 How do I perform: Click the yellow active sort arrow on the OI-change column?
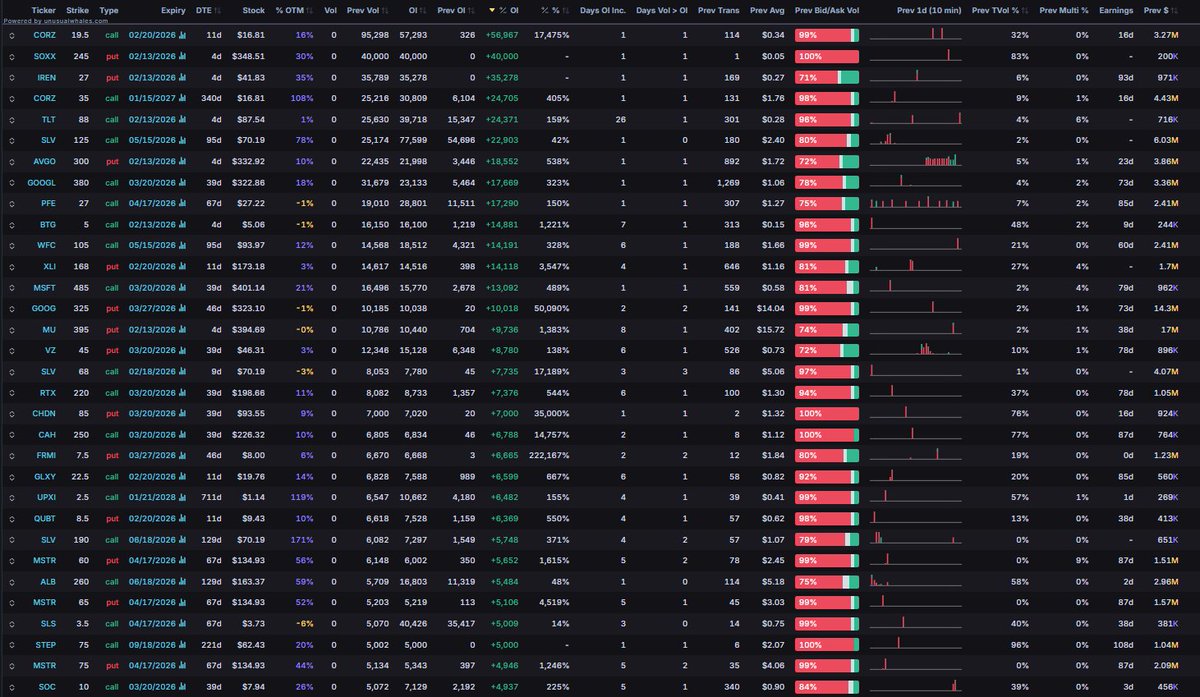[493, 10]
